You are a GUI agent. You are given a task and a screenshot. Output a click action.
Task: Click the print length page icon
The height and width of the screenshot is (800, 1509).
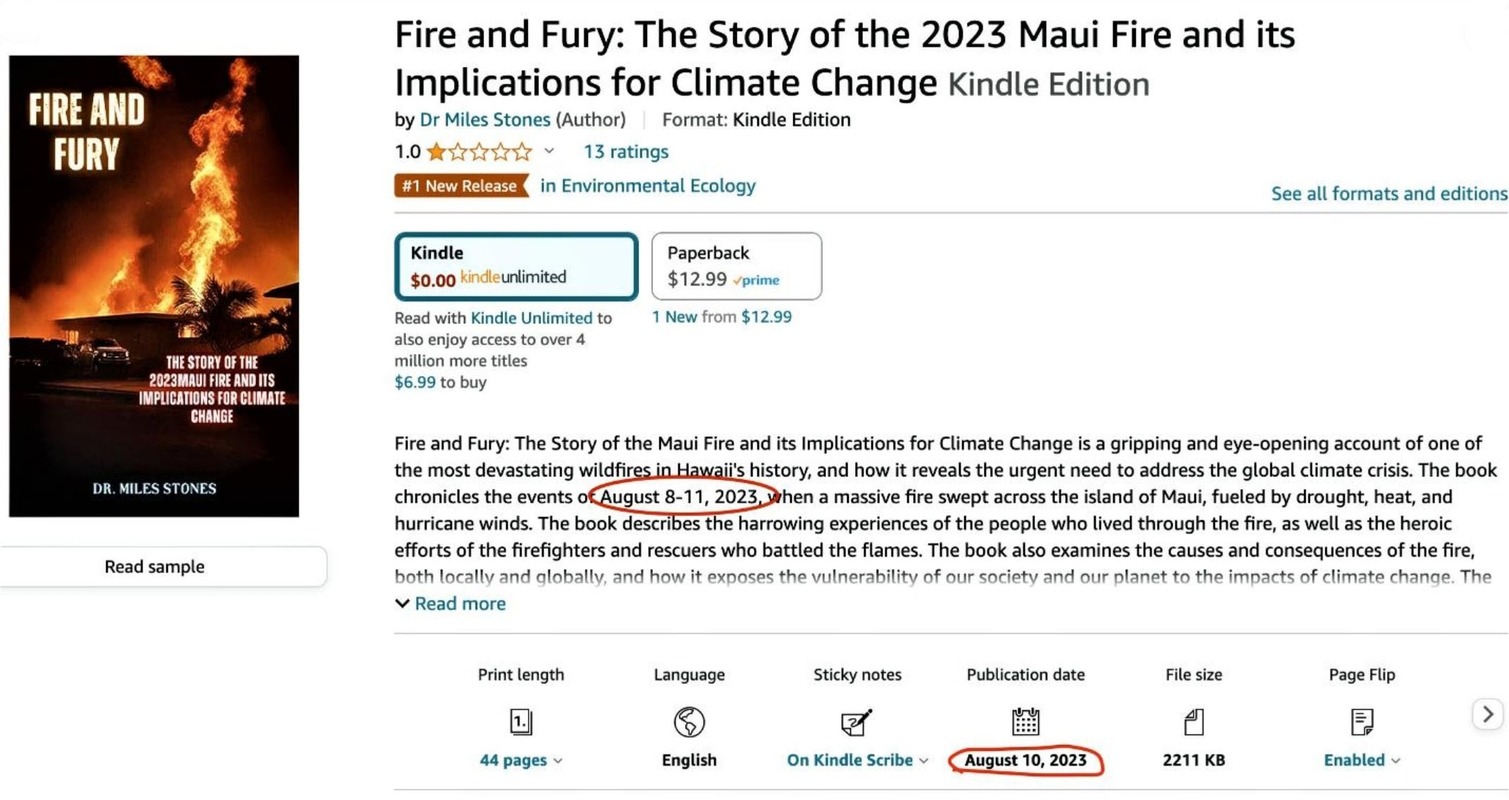click(520, 721)
